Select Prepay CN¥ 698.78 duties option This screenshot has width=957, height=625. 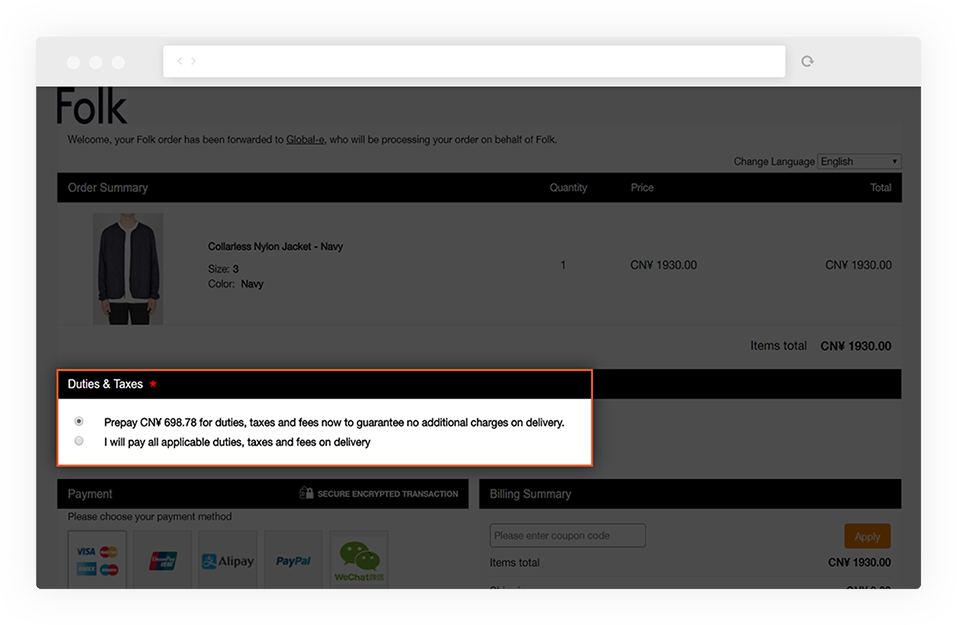pos(79,421)
